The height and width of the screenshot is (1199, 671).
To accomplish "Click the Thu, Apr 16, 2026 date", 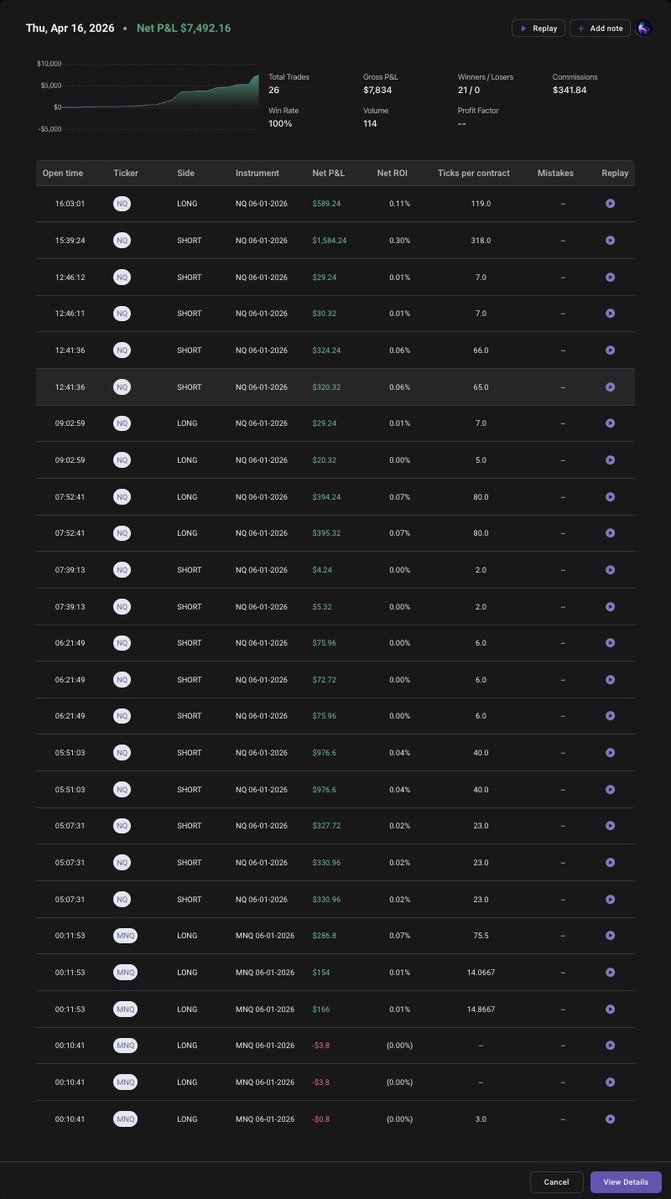I will [70, 28].
